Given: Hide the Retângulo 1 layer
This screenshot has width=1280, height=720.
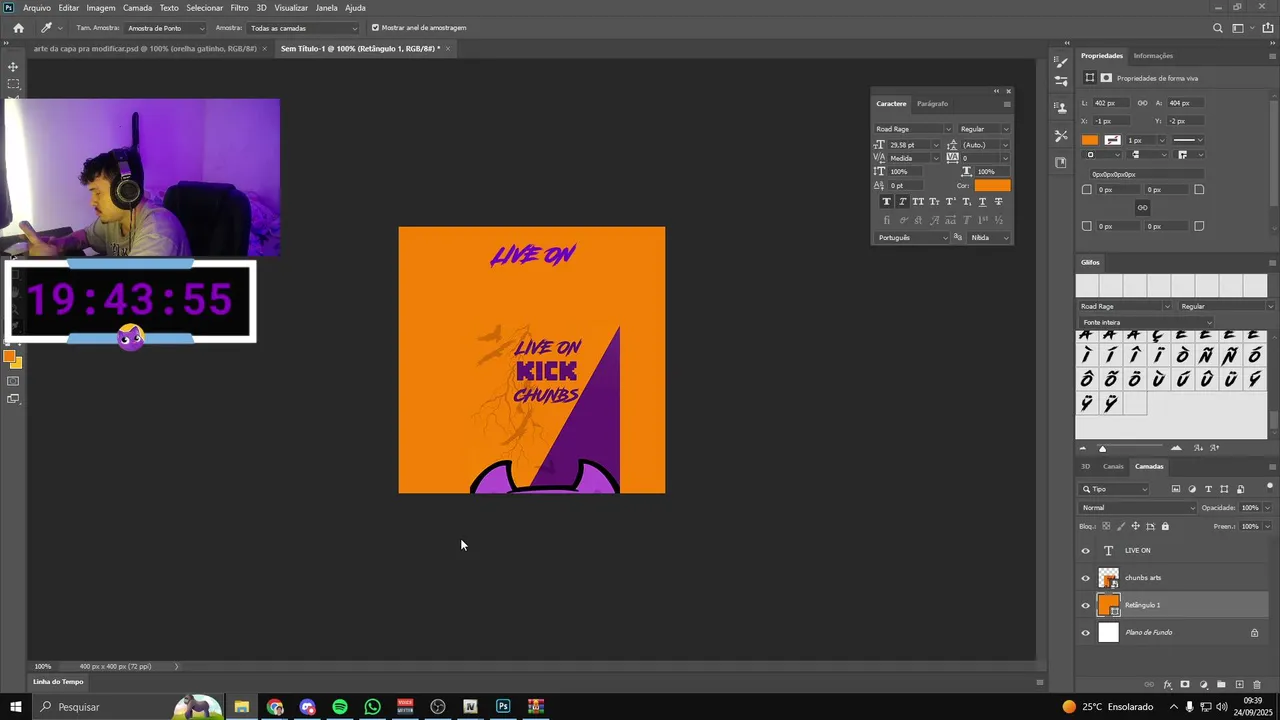Looking at the screenshot, I should (x=1086, y=605).
